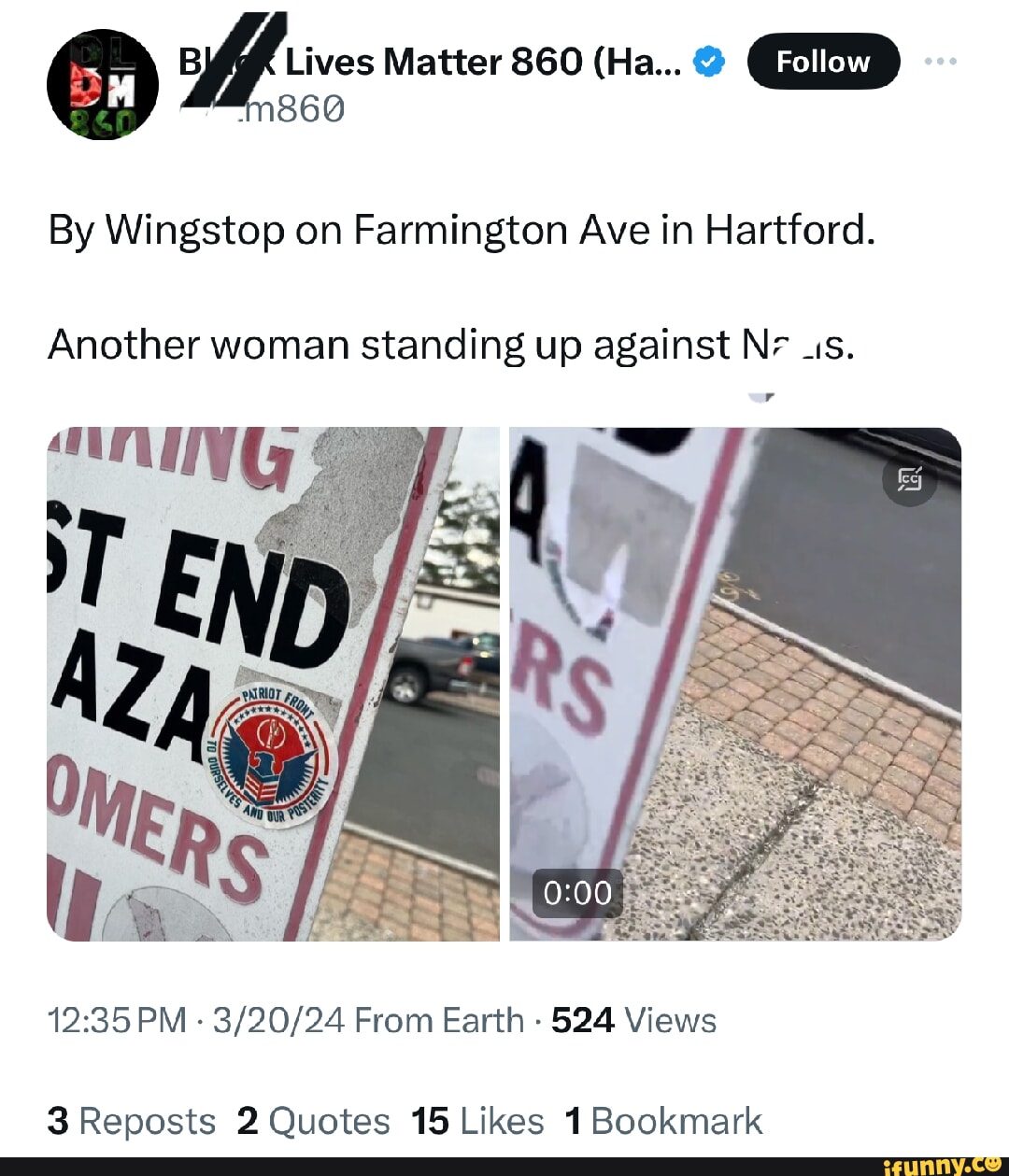Viewport: 1009px width, 1176px height.
Task: Open the left photo with Patriot Front sticker
Action: [273, 684]
